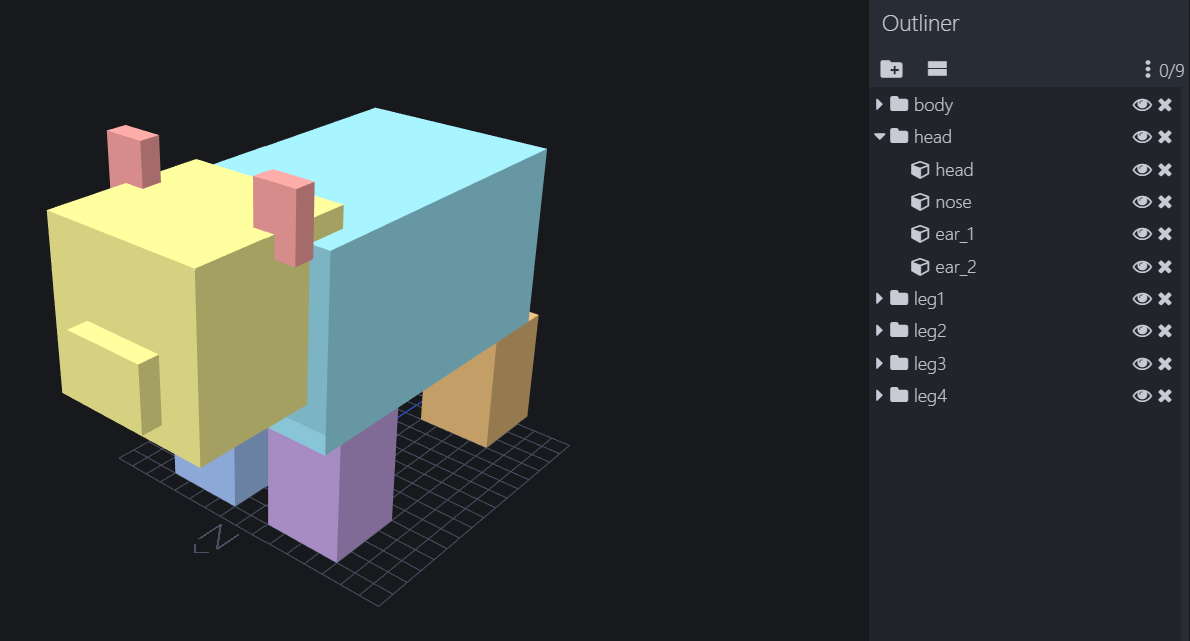Select the 'leg3' group name
1190x641 pixels.
point(930,365)
